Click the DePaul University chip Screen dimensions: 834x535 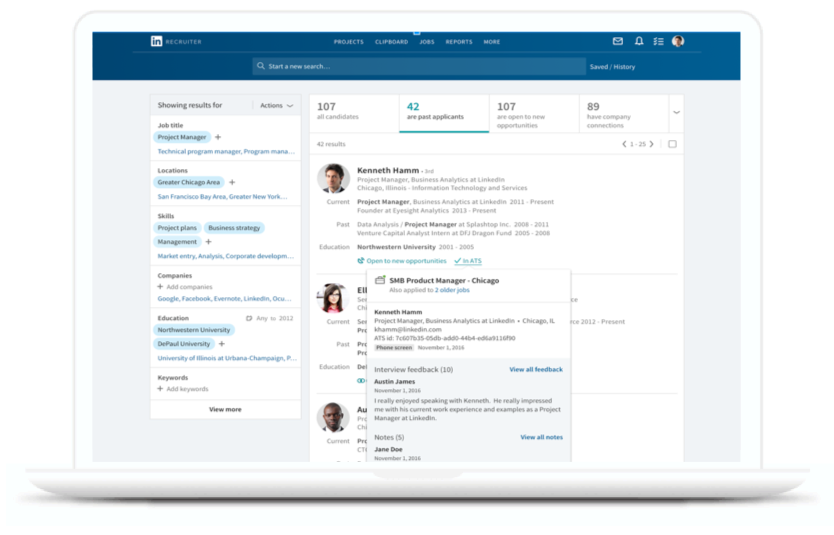click(x=184, y=344)
